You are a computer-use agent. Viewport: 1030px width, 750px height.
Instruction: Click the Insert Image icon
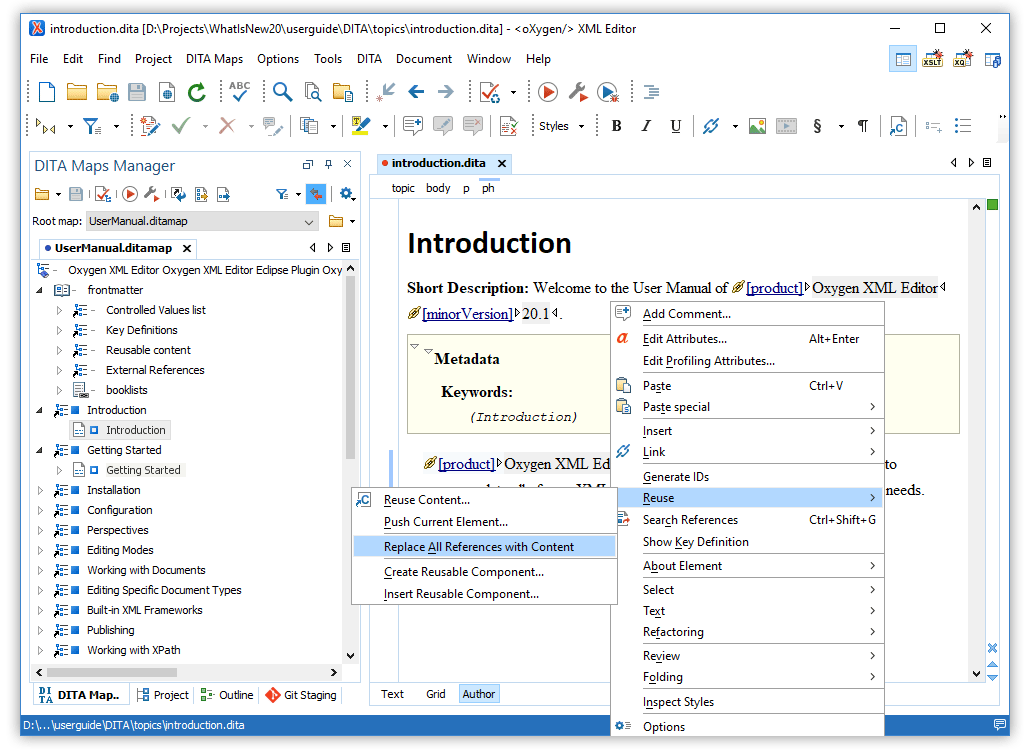pos(757,126)
